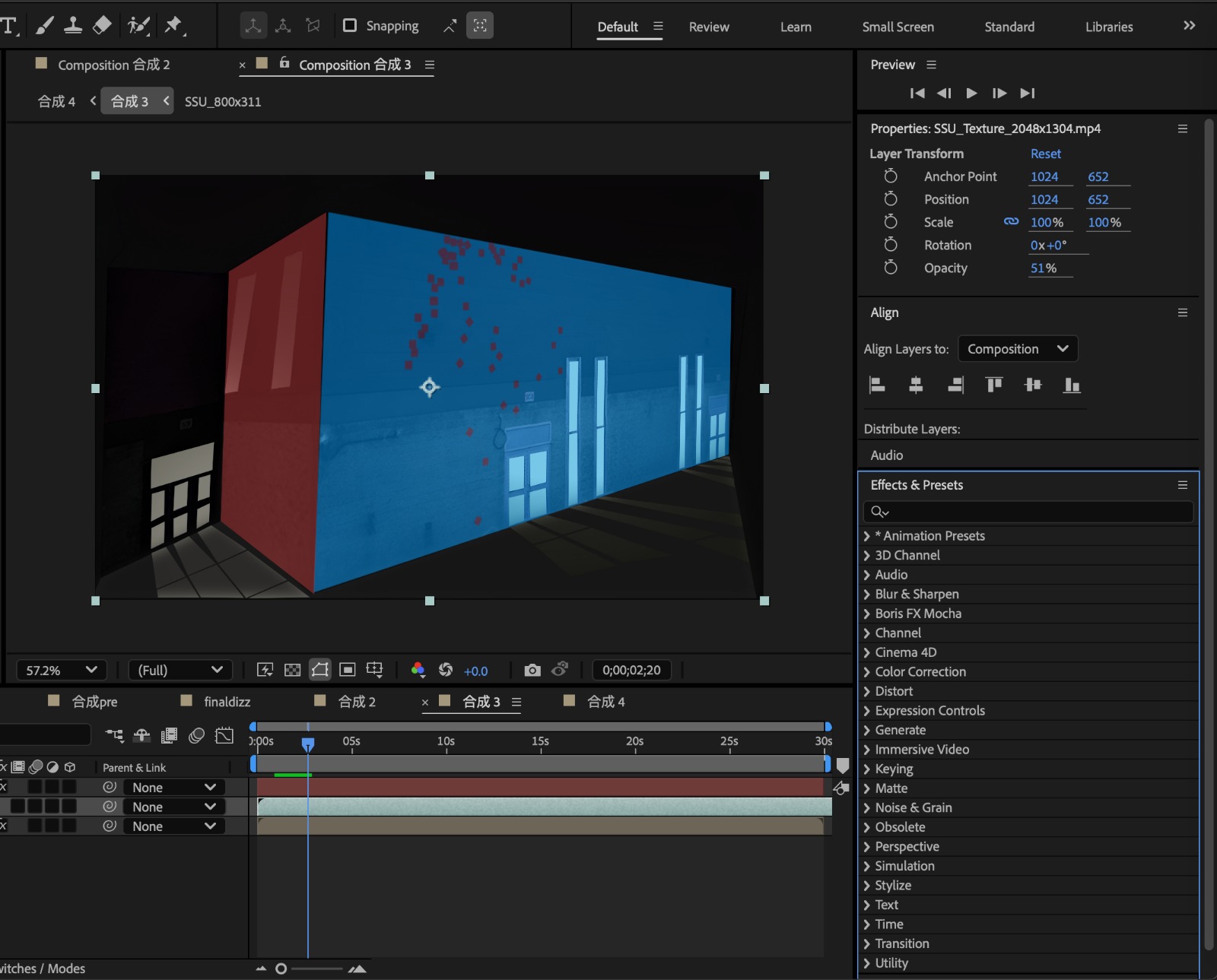Switch to the Review workspace
This screenshot has width=1217, height=980.
[x=708, y=27]
